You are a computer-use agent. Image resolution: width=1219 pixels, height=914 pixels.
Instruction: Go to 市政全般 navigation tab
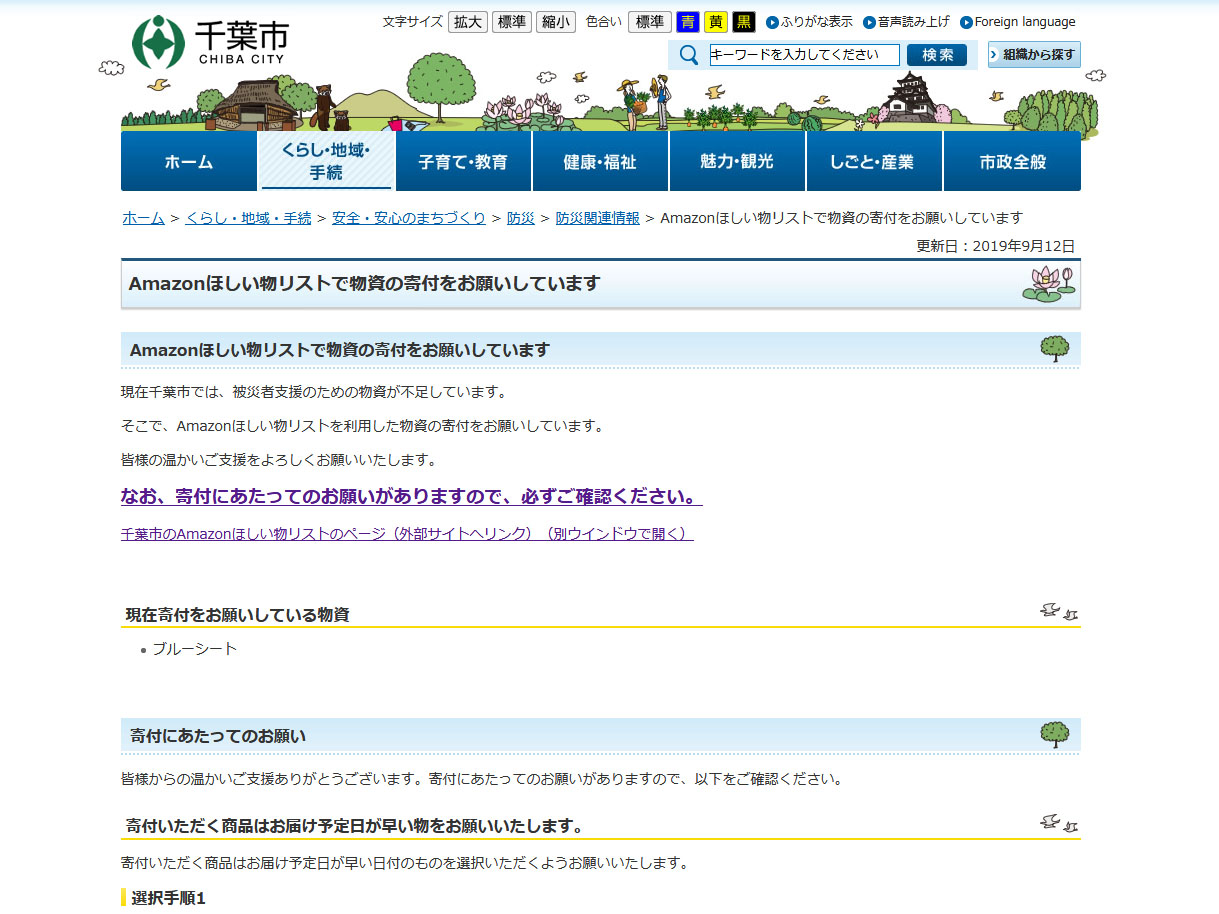pyautogui.click(x=1012, y=162)
